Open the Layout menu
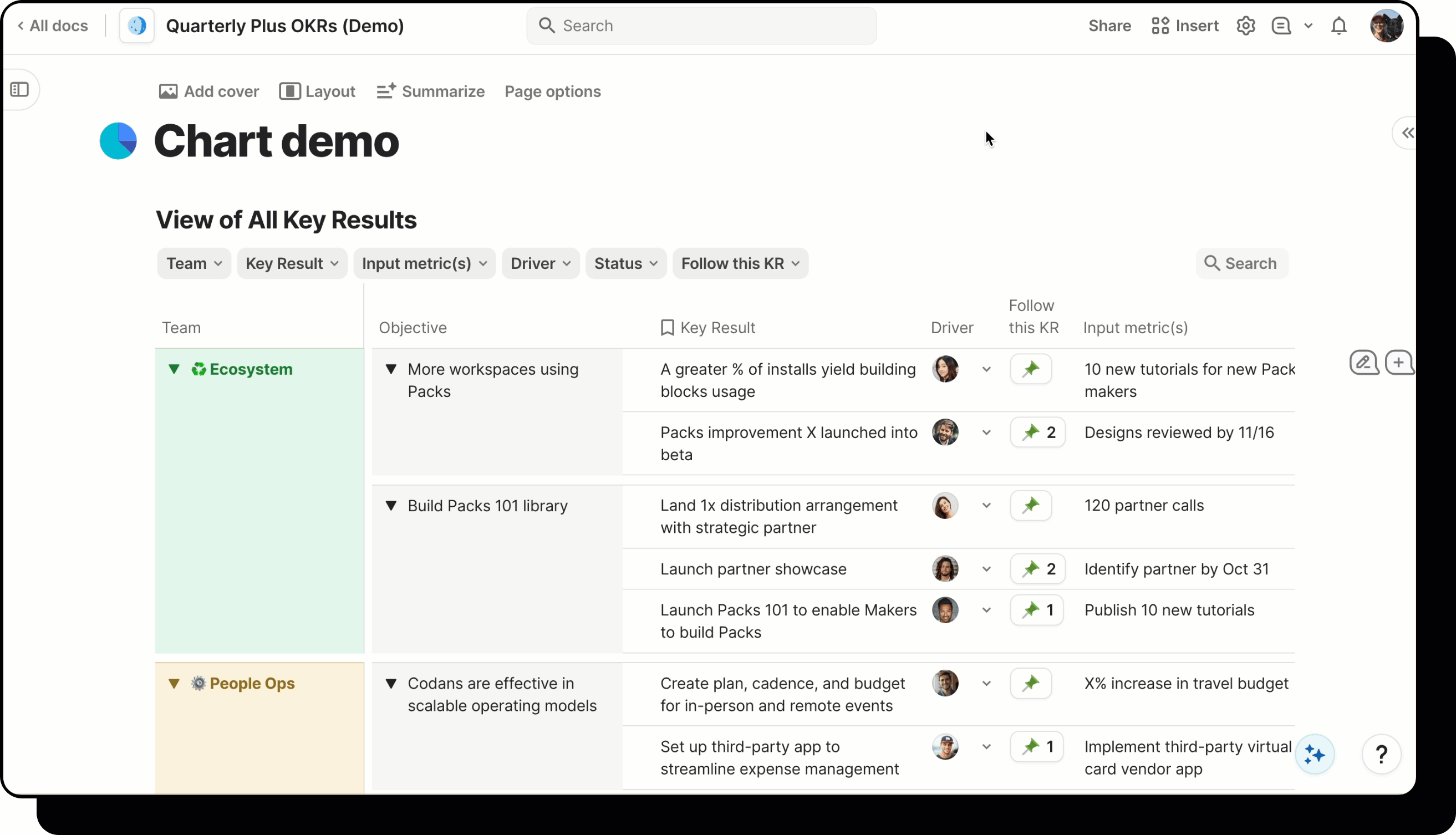1456x835 pixels. point(317,91)
